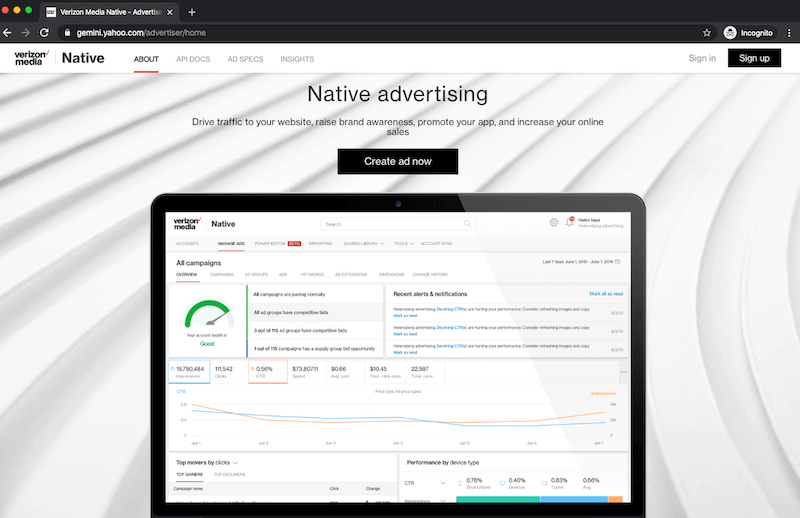Select ACCOUNT SYNC tab in dashboard preview
The width and height of the screenshot is (800, 518).
pos(437,243)
